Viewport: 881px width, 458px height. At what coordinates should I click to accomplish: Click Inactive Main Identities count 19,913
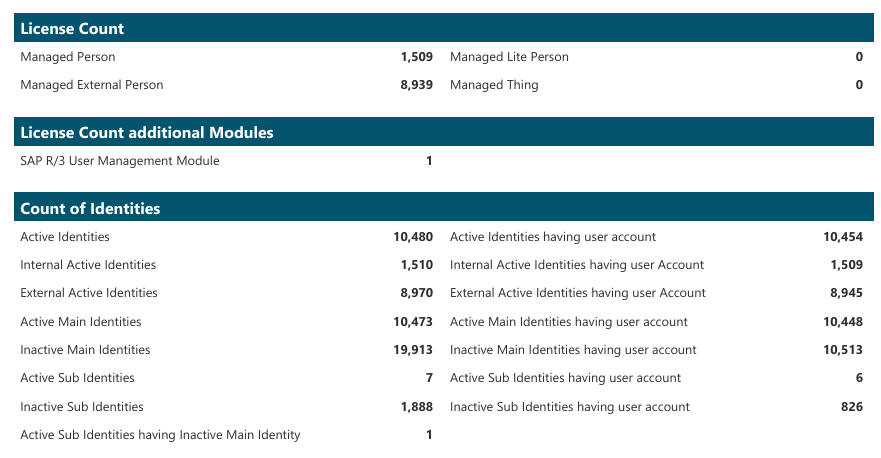coord(413,350)
